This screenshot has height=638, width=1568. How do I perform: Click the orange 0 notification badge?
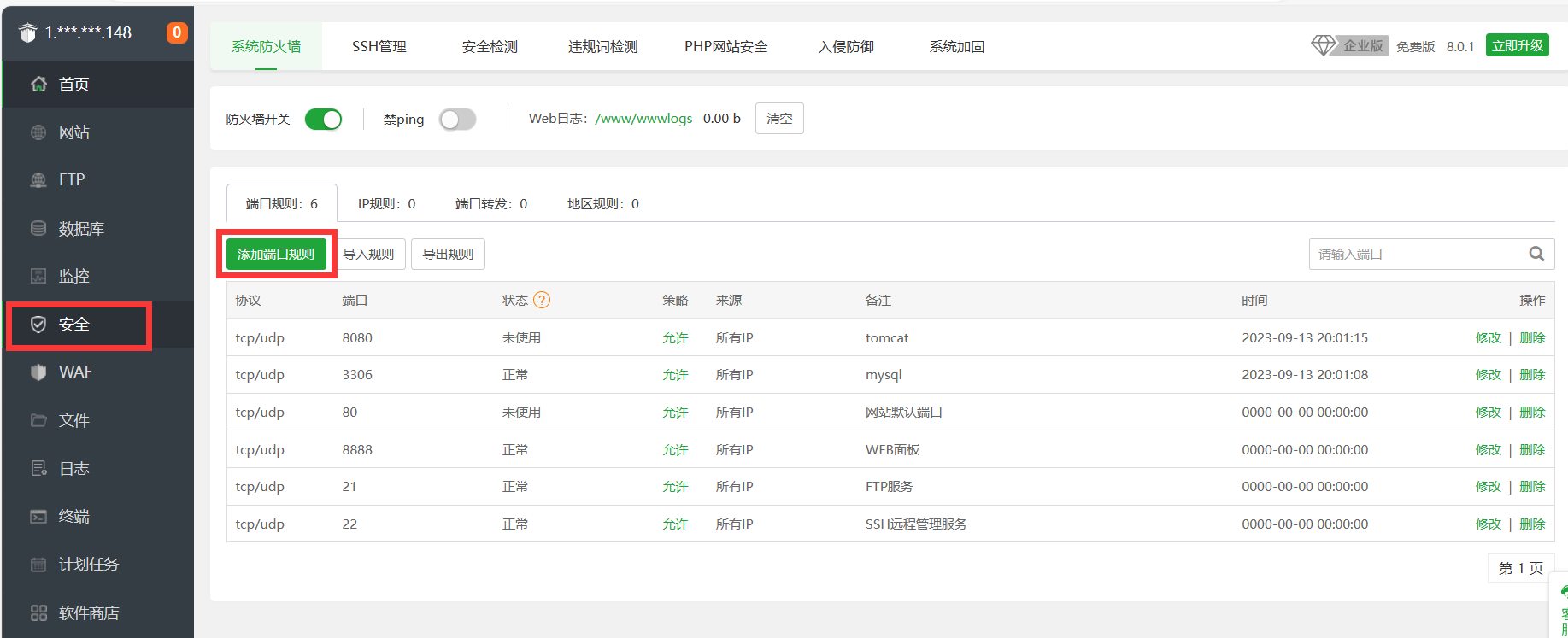[x=177, y=32]
